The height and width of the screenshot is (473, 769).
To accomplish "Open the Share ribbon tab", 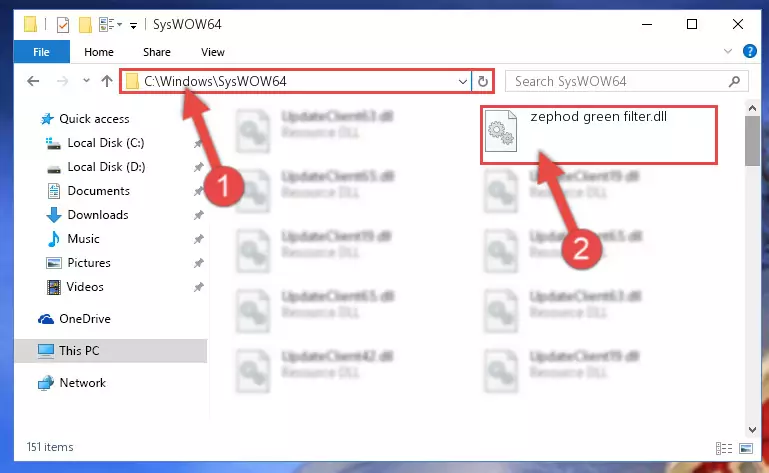I will 157,52.
